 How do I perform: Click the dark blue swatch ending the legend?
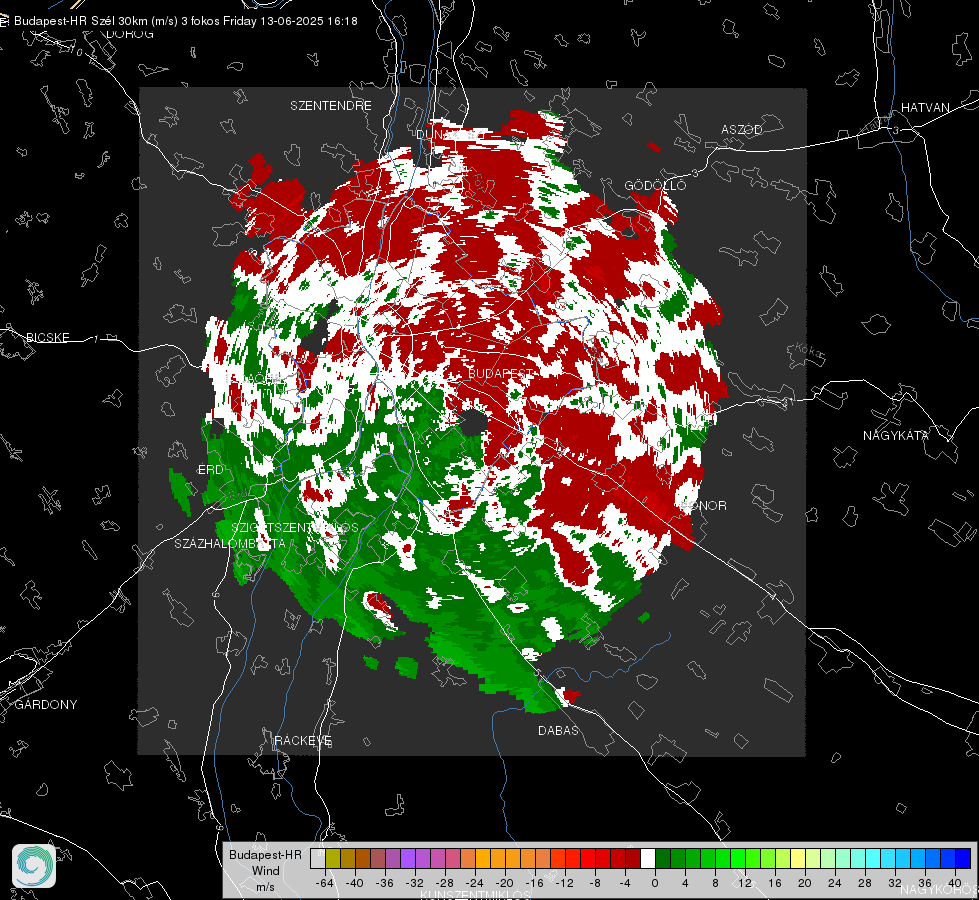point(963,859)
